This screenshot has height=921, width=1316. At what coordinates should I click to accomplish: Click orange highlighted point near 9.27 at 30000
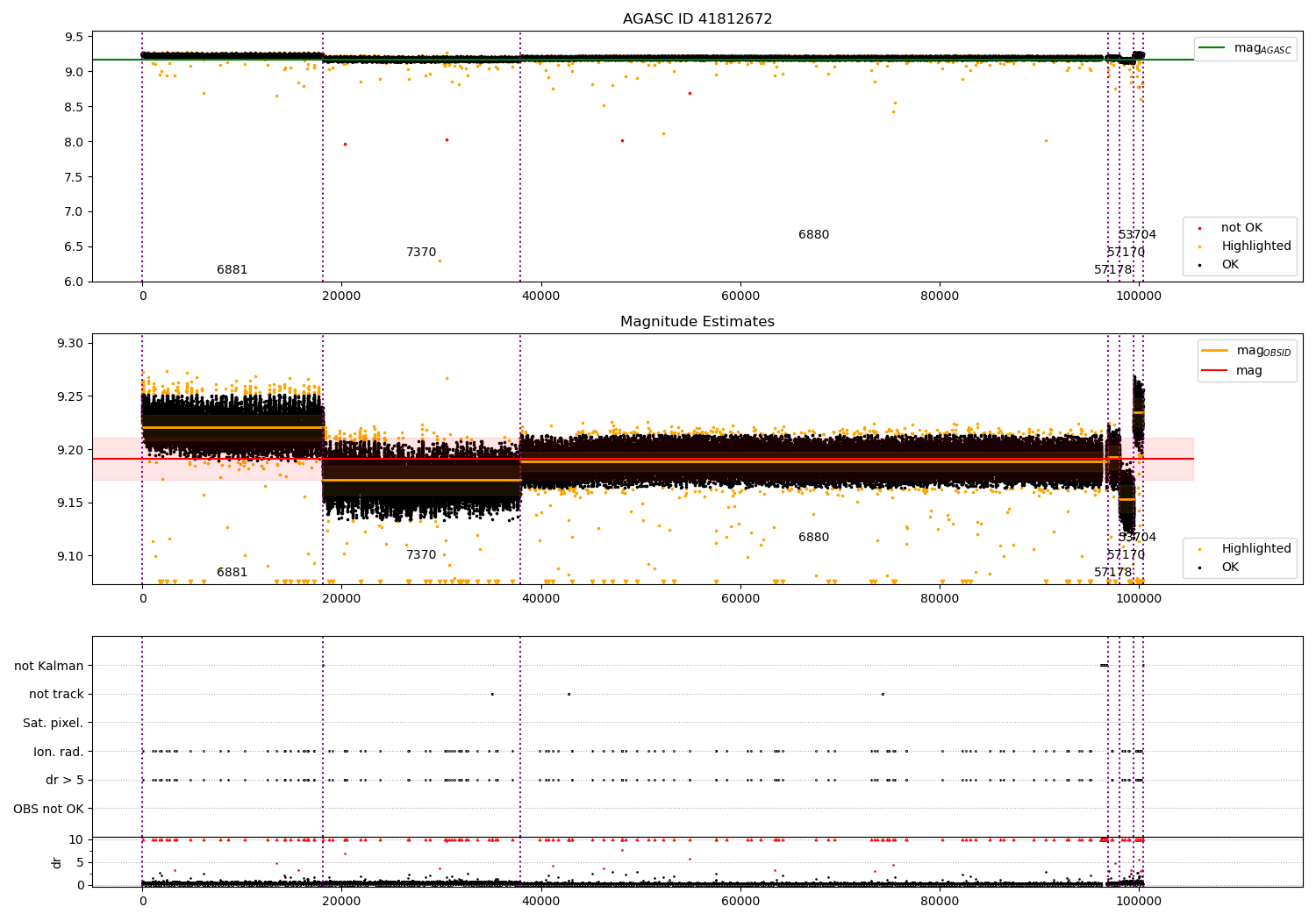[x=447, y=378]
